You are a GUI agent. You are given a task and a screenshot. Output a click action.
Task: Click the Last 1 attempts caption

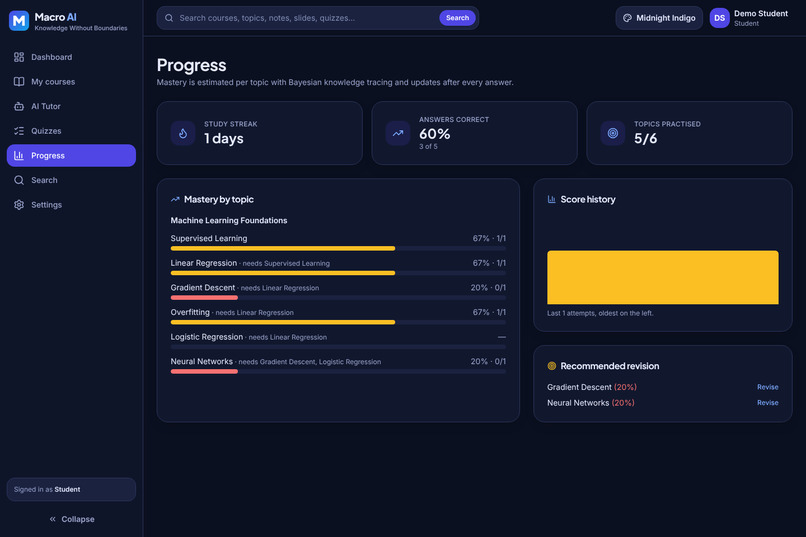600,313
